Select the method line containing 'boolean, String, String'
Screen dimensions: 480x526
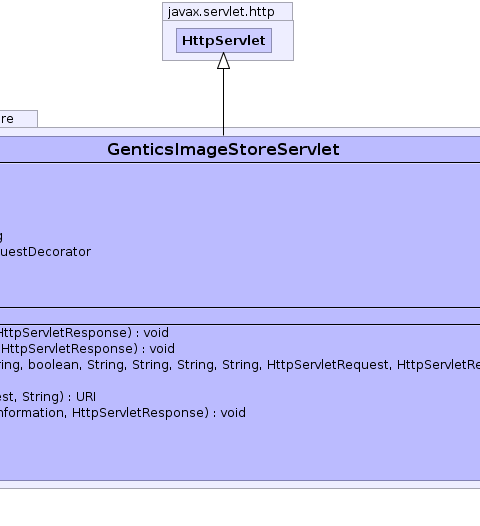coord(240,365)
